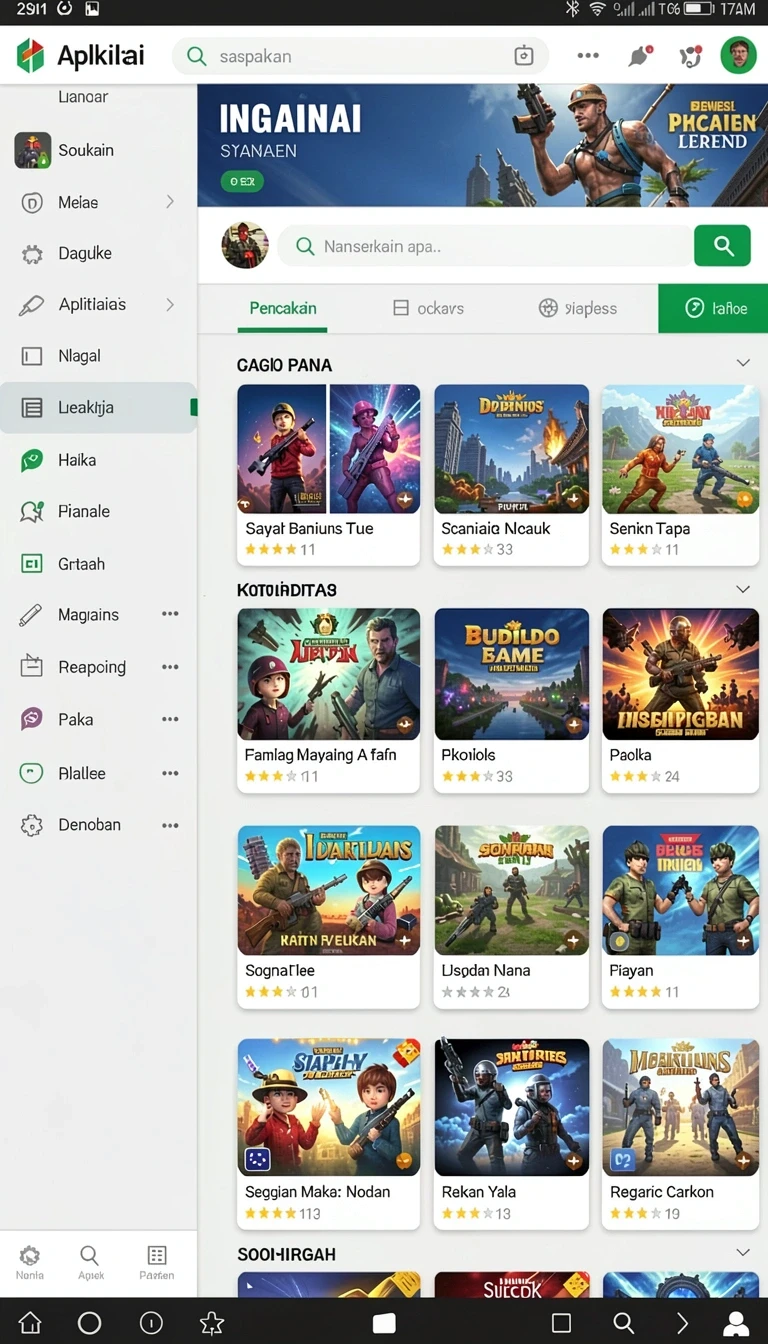Open the Pkoiols game card
Image resolution: width=768 pixels, height=1344 pixels.
[x=511, y=700]
